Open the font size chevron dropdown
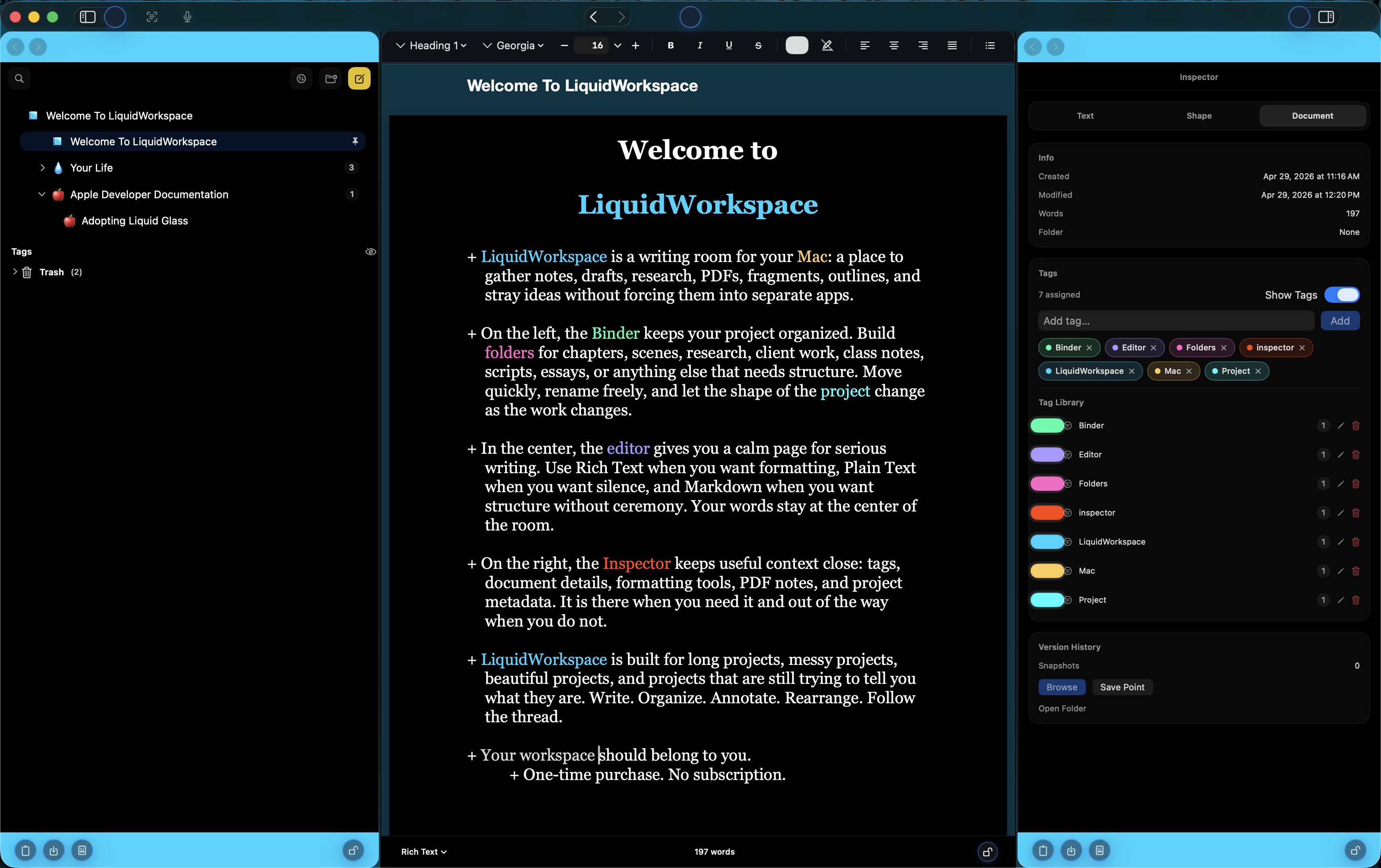 pyautogui.click(x=618, y=45)
